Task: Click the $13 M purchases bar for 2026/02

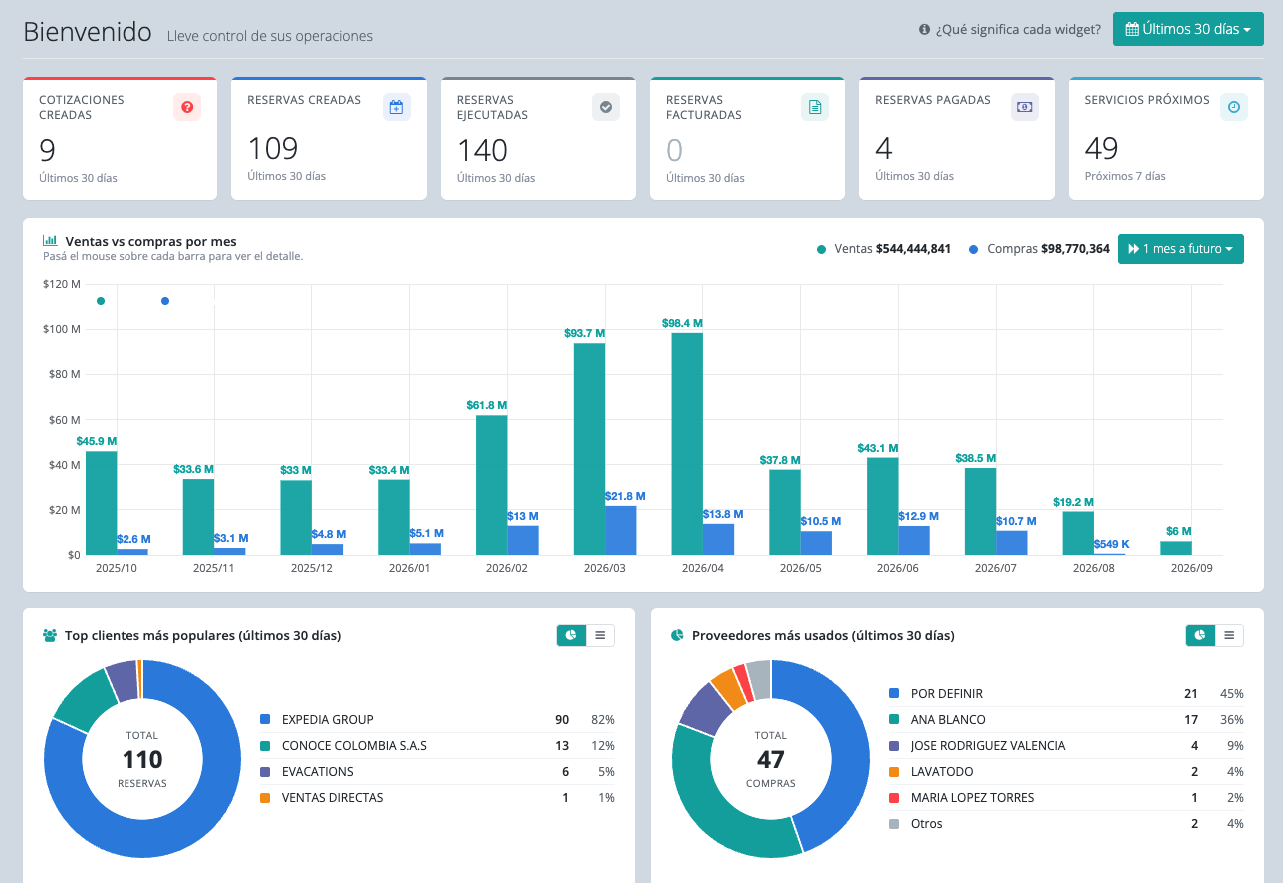Action: [x=523, y=540]
